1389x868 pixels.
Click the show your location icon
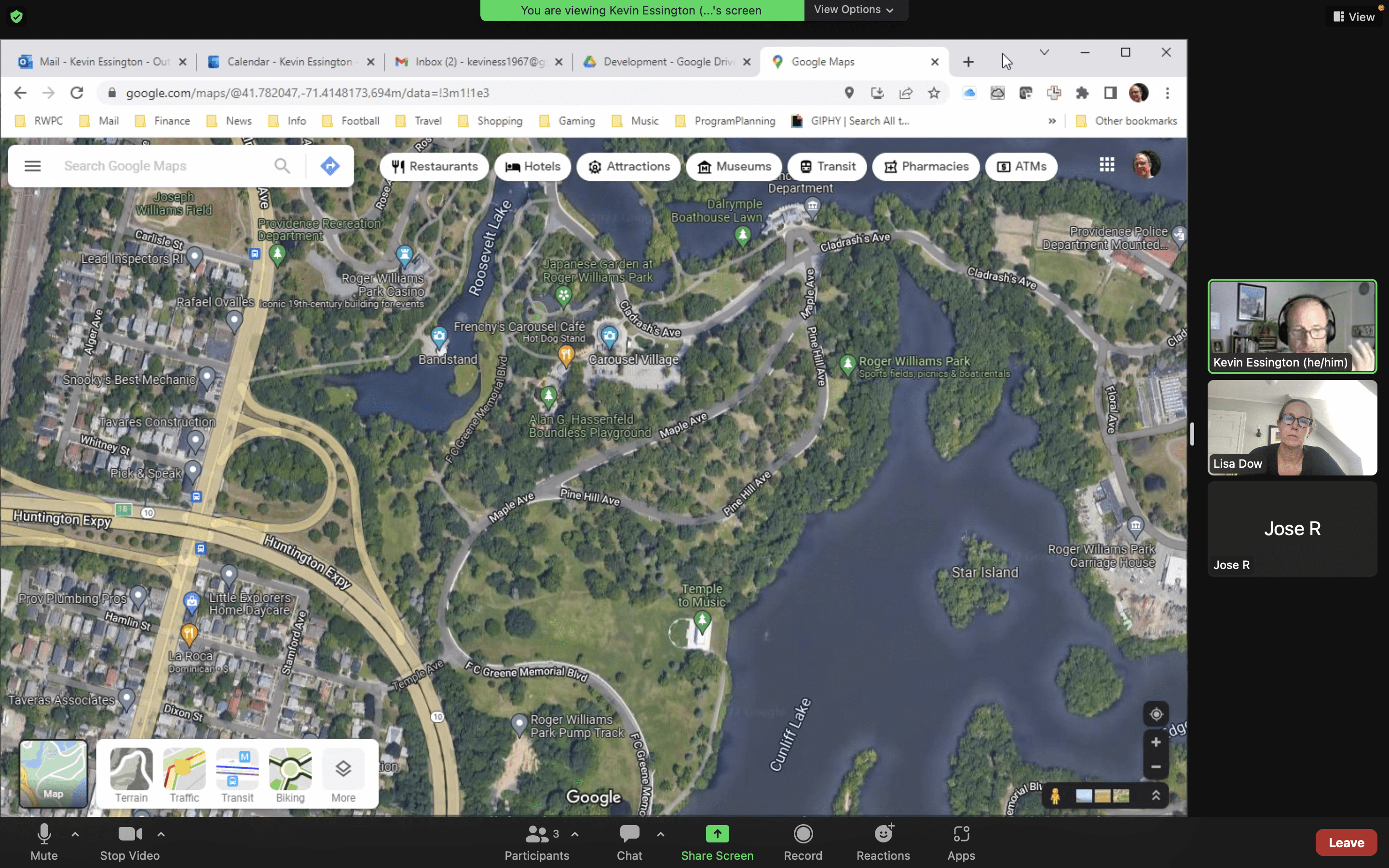tap(1156, 714)
